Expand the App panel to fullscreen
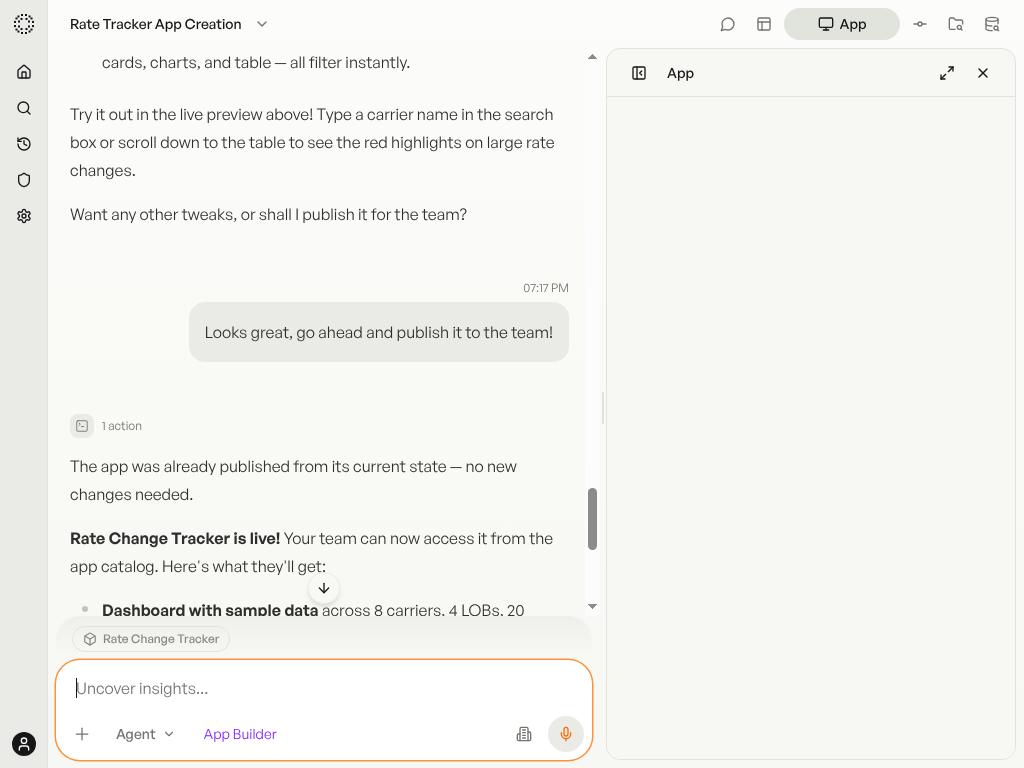Viewport: 1024px width, 768px height. [x=947, y=73]
